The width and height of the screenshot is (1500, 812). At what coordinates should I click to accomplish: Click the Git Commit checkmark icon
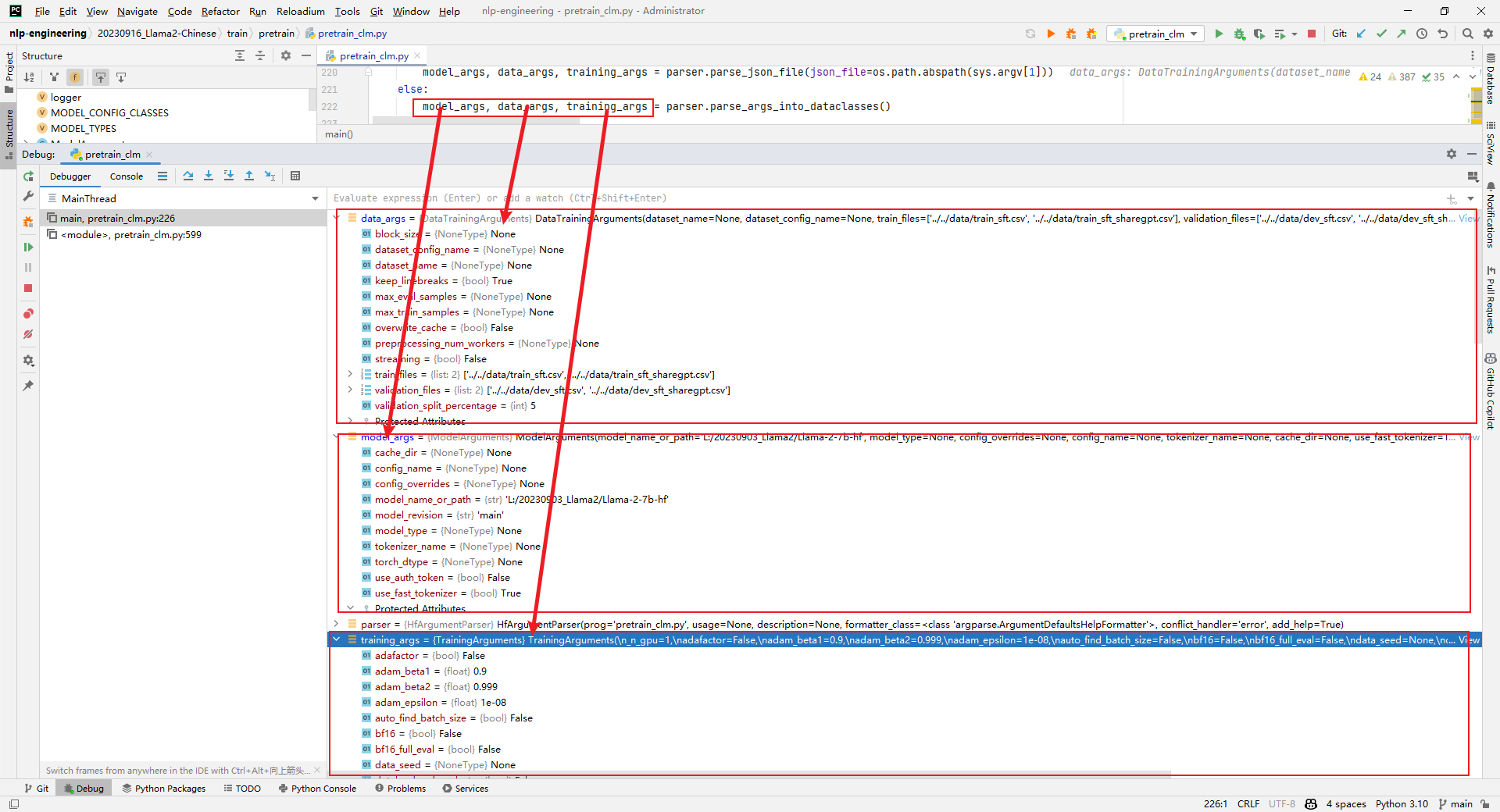coord(1381,34)
